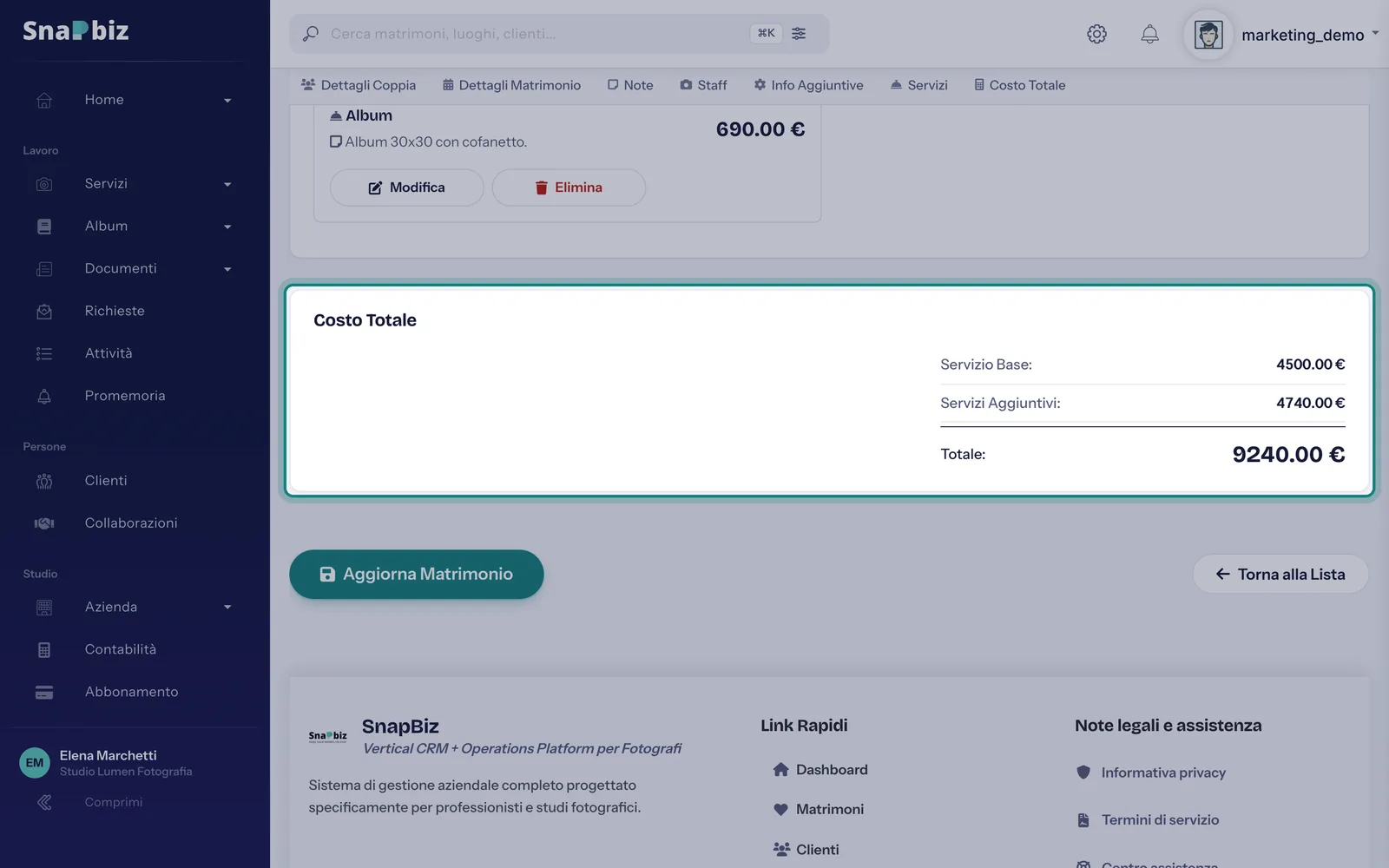Image resolution: width=1389 pixels, height=868 pixels.
Task: Go to the Servizi tab in top bar
Action: 918,85
